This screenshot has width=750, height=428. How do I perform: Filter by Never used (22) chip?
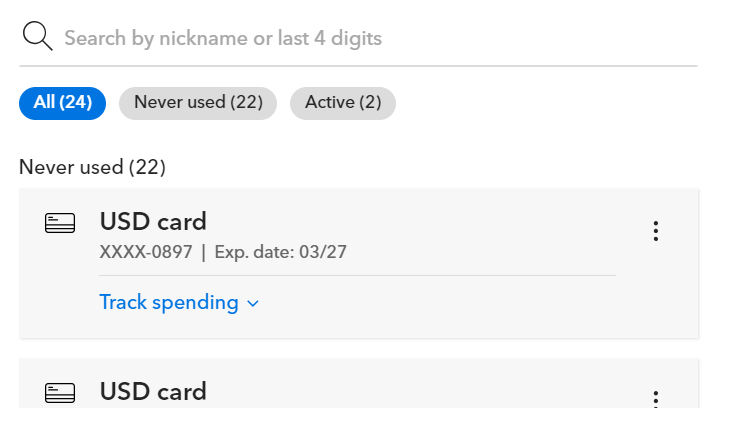198,103
